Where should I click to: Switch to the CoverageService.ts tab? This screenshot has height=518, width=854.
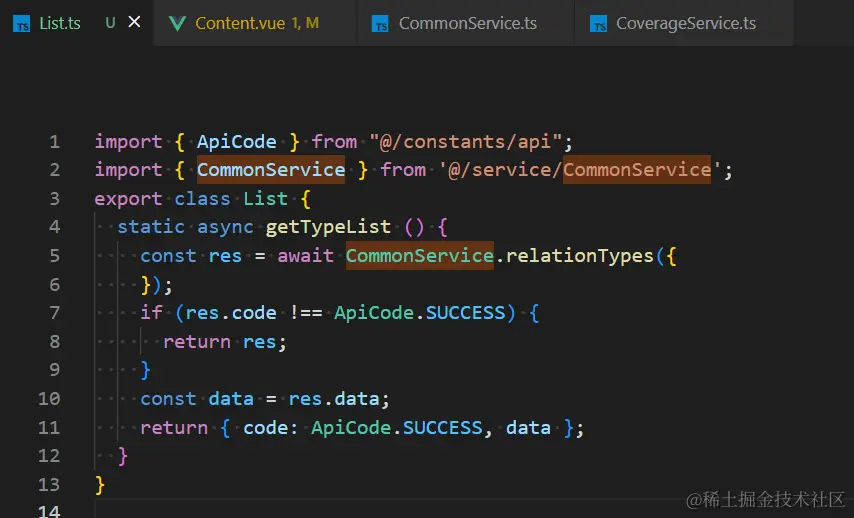[x=686, y=23]
